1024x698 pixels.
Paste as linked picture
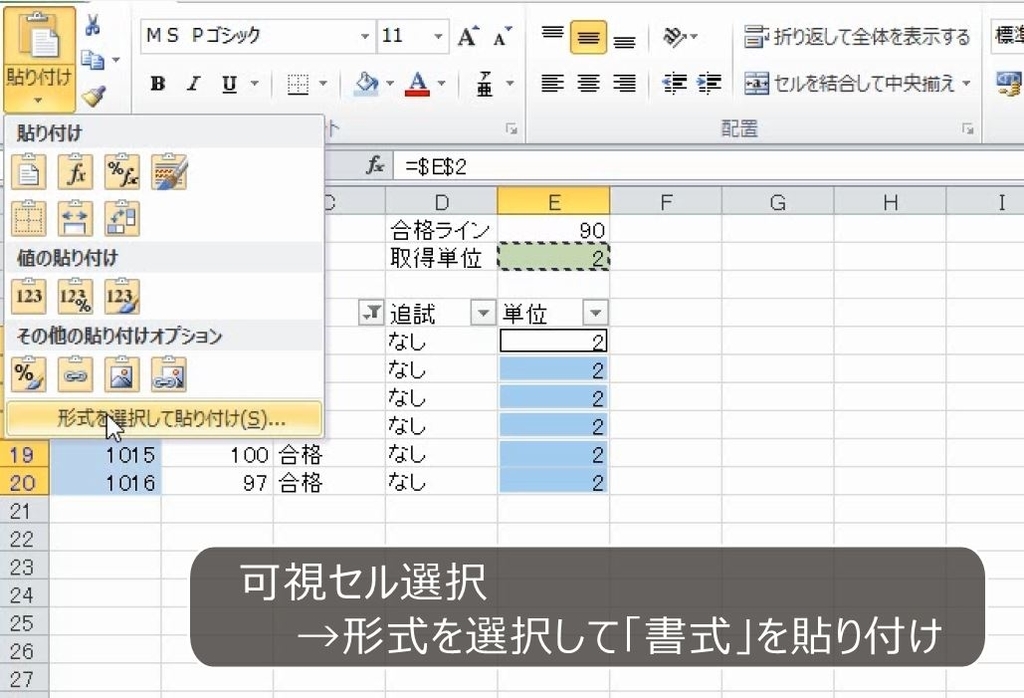pos(169,374)
